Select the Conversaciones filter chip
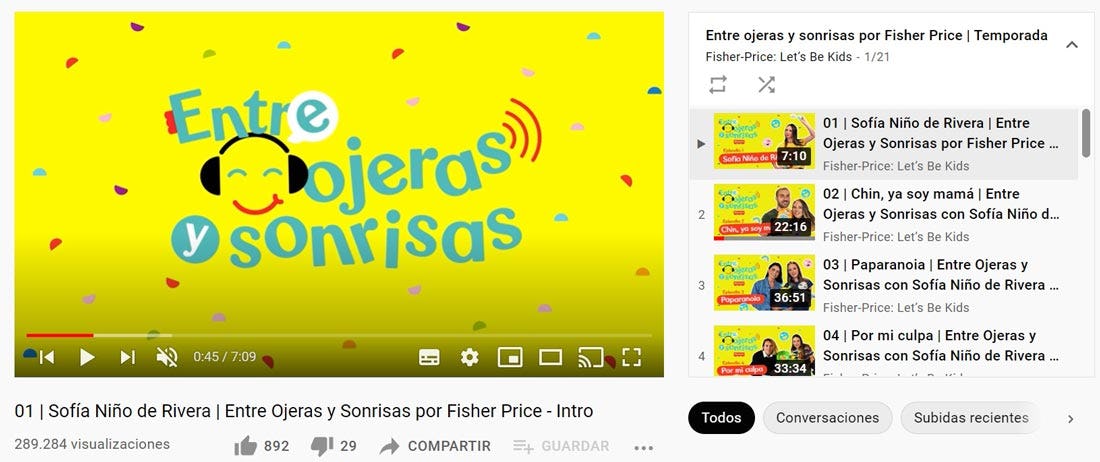Screen dimensions: 1100x462 (x=827, y=418)
